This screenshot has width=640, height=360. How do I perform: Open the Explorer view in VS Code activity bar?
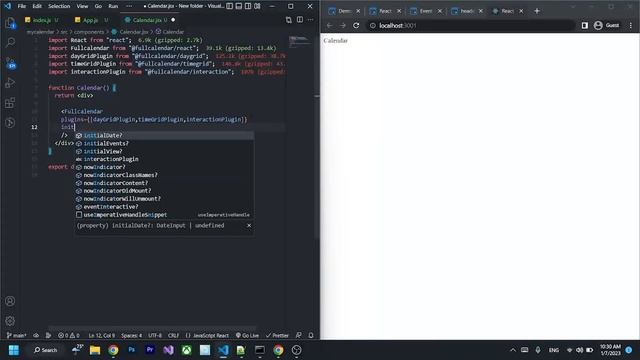click(x=10, y=23)
